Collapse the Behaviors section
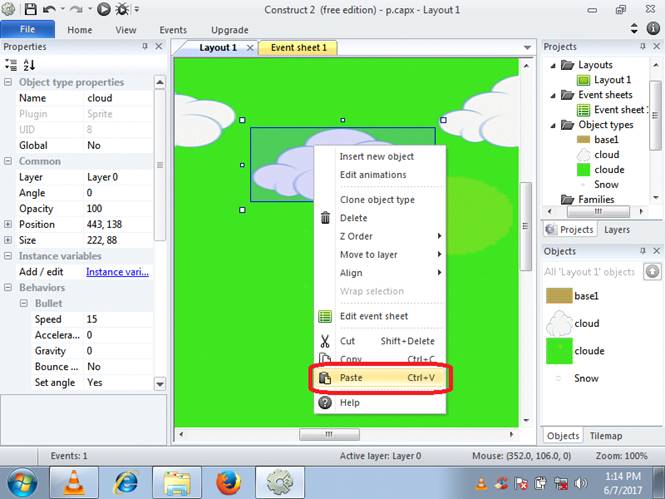The image size is (665, 499). coord(8,287)
